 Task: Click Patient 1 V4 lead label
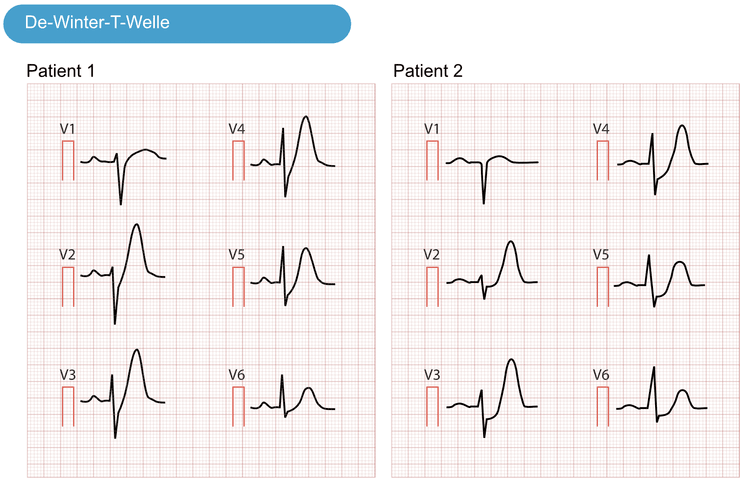tap(237, 129)
